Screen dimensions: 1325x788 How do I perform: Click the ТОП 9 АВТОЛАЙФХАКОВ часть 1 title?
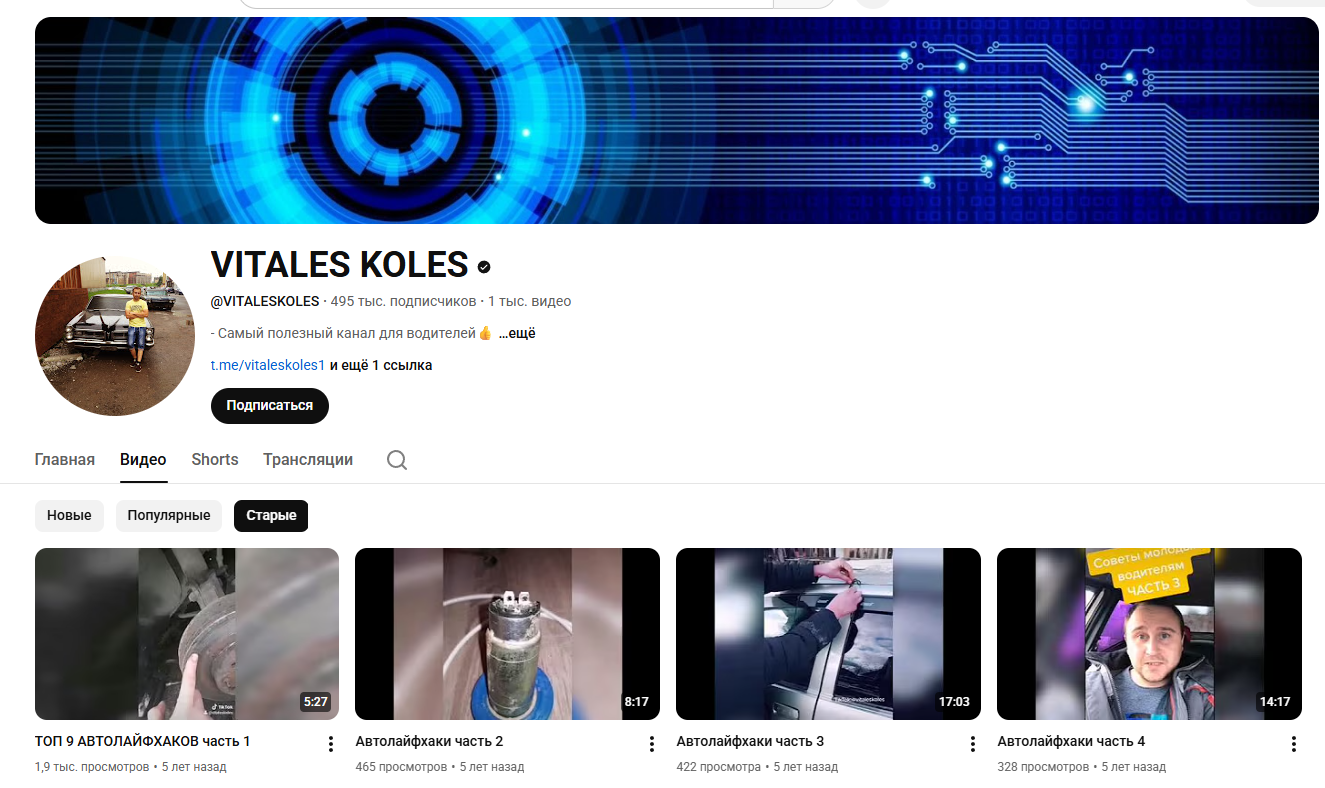tap(142, 742)
